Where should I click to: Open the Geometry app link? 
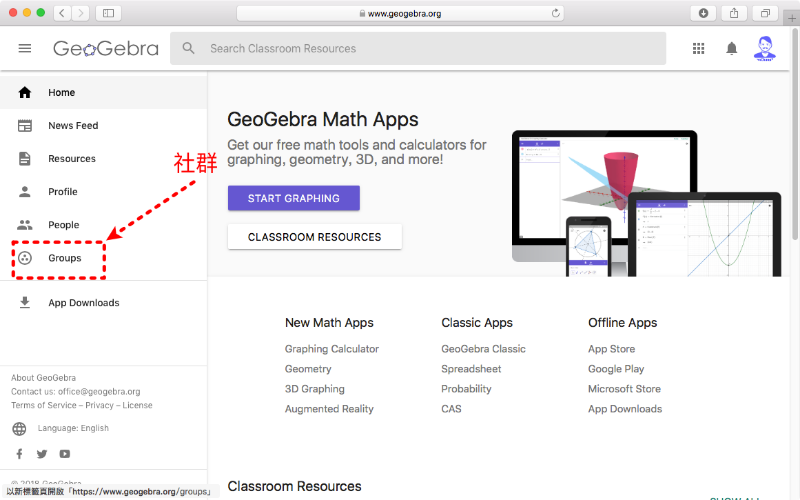pyautogui.click(x=308, y=369)
